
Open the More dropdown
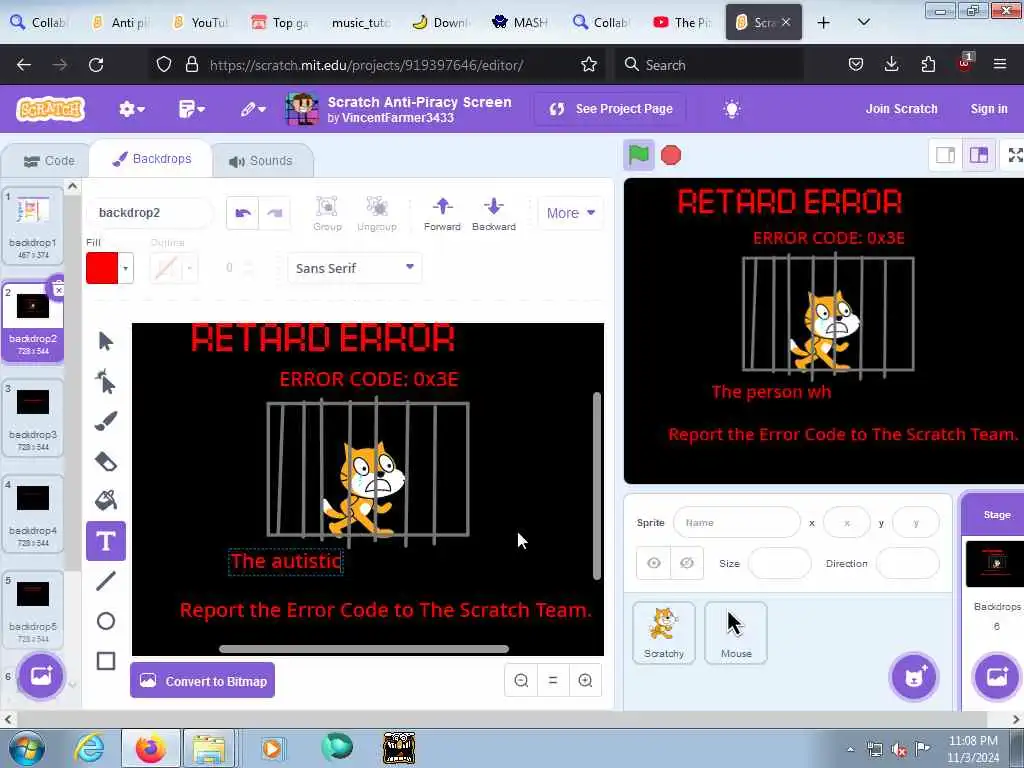pos(571,213)
